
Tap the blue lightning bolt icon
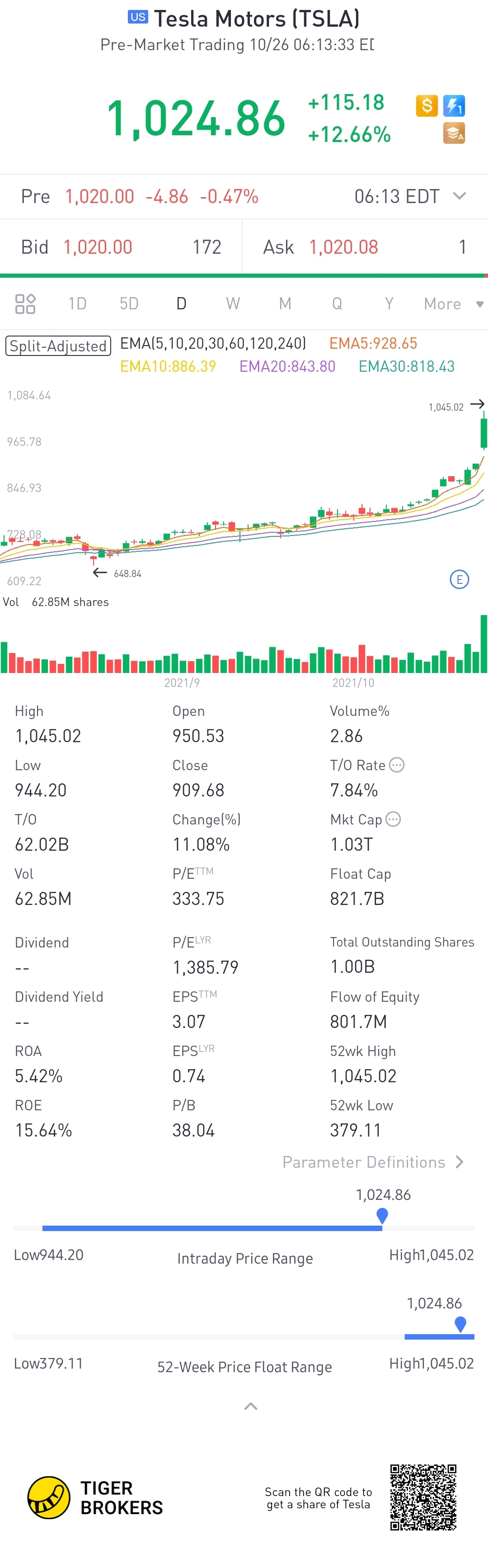click(454, 105)
